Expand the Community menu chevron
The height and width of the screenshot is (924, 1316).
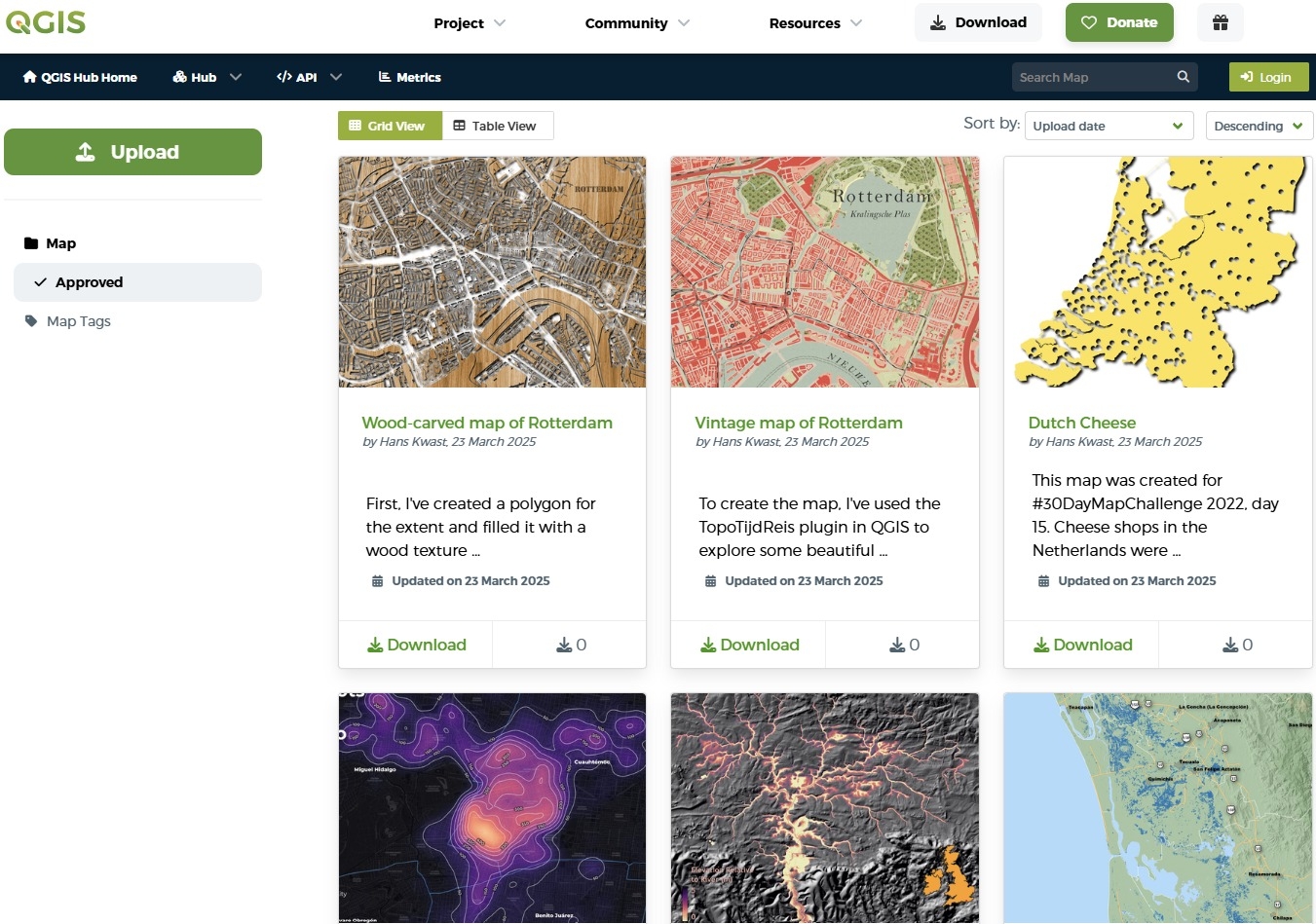684,23
